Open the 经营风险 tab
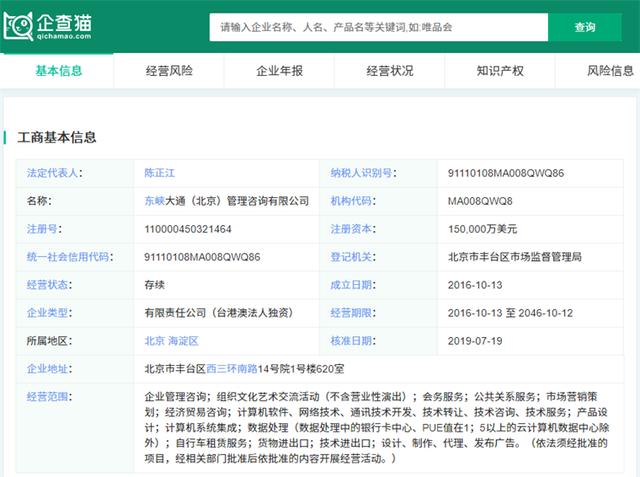This screenshot has width=640, height=477. coord(169,70)
